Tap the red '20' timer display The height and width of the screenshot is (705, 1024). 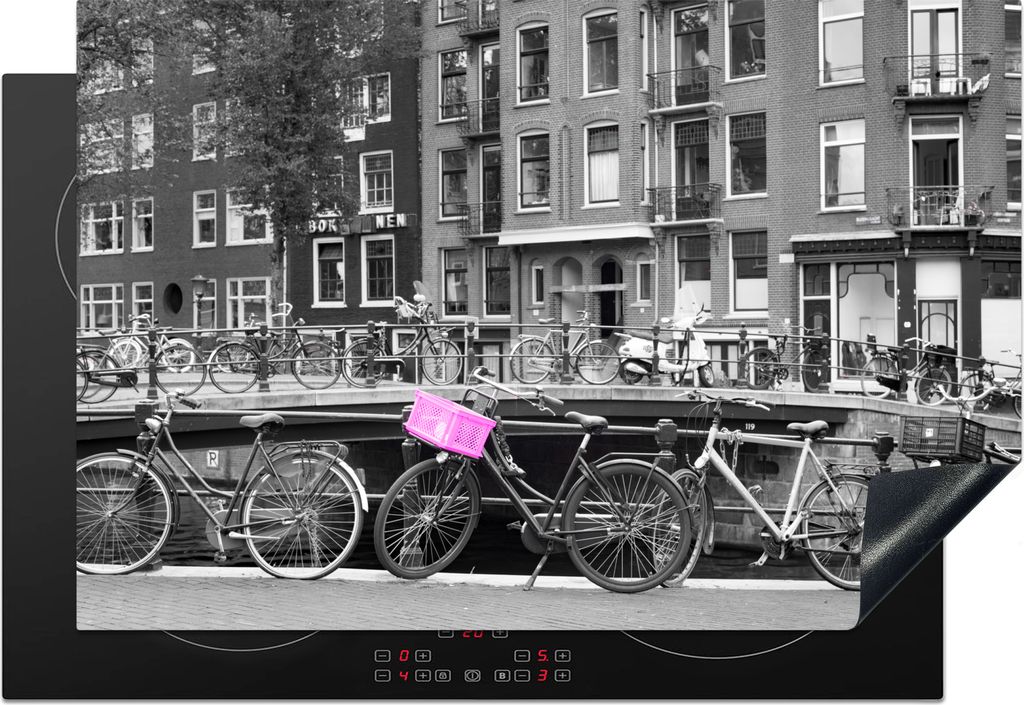(473, 633)
